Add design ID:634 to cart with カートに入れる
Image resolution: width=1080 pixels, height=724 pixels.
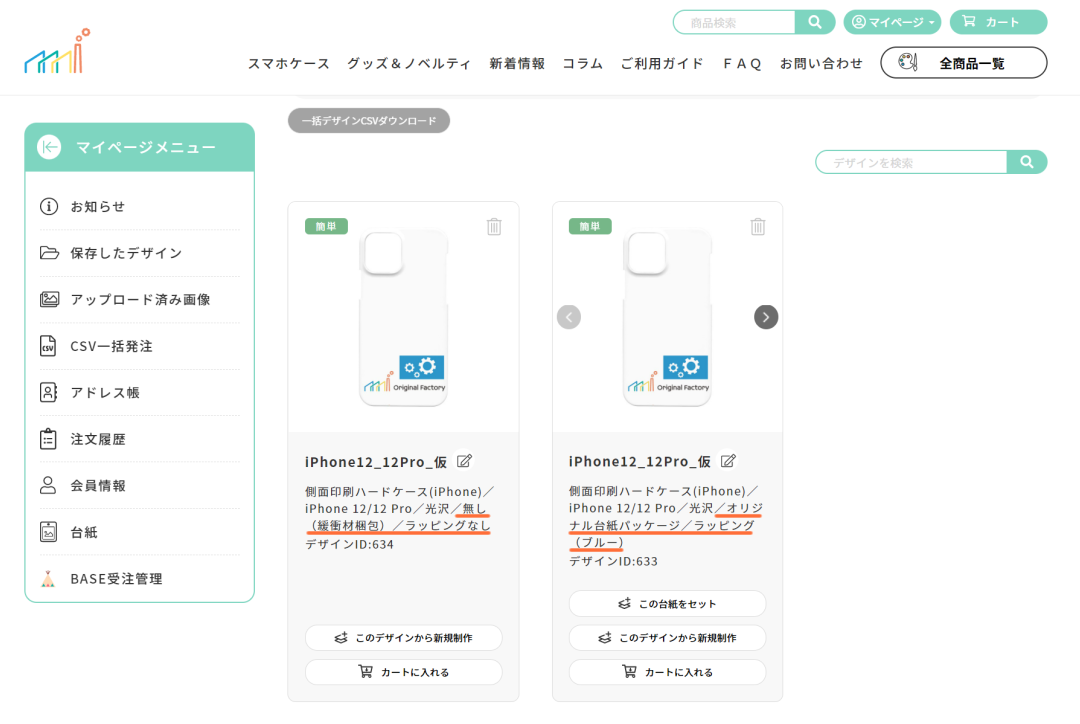(404, 672)
